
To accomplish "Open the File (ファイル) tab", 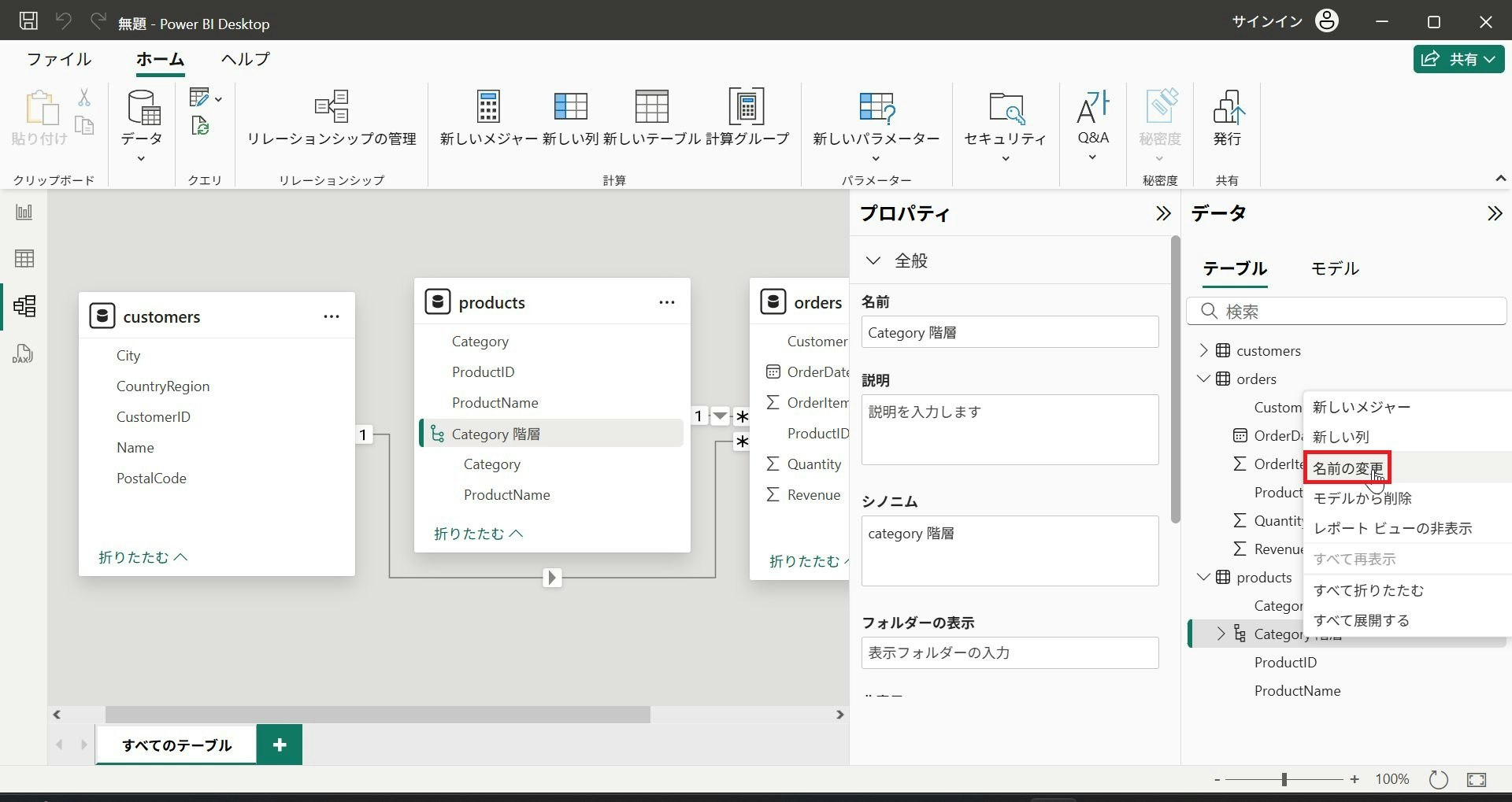I will click(59, 59).
